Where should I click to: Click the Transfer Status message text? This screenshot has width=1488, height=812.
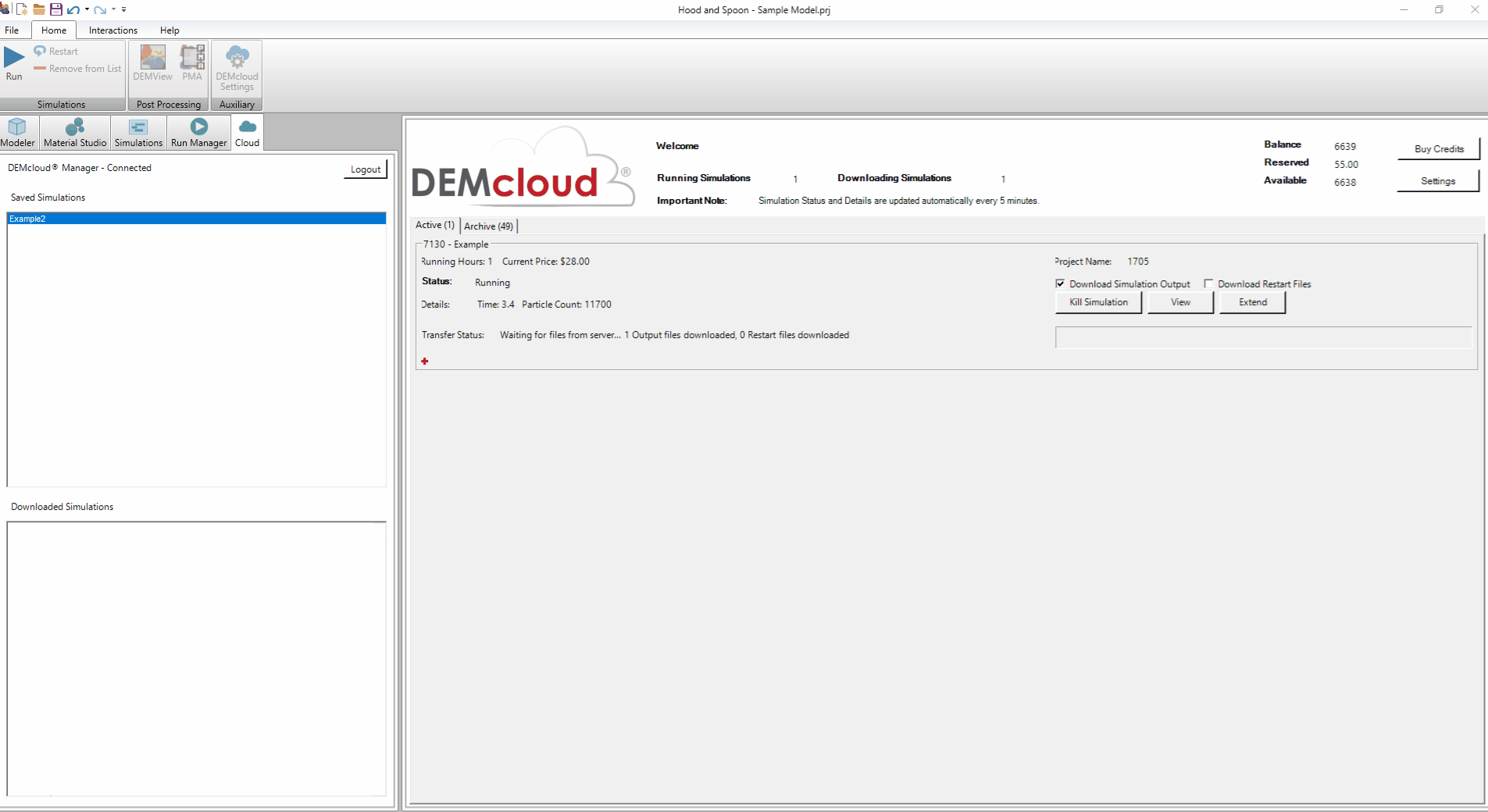(674, 335)
